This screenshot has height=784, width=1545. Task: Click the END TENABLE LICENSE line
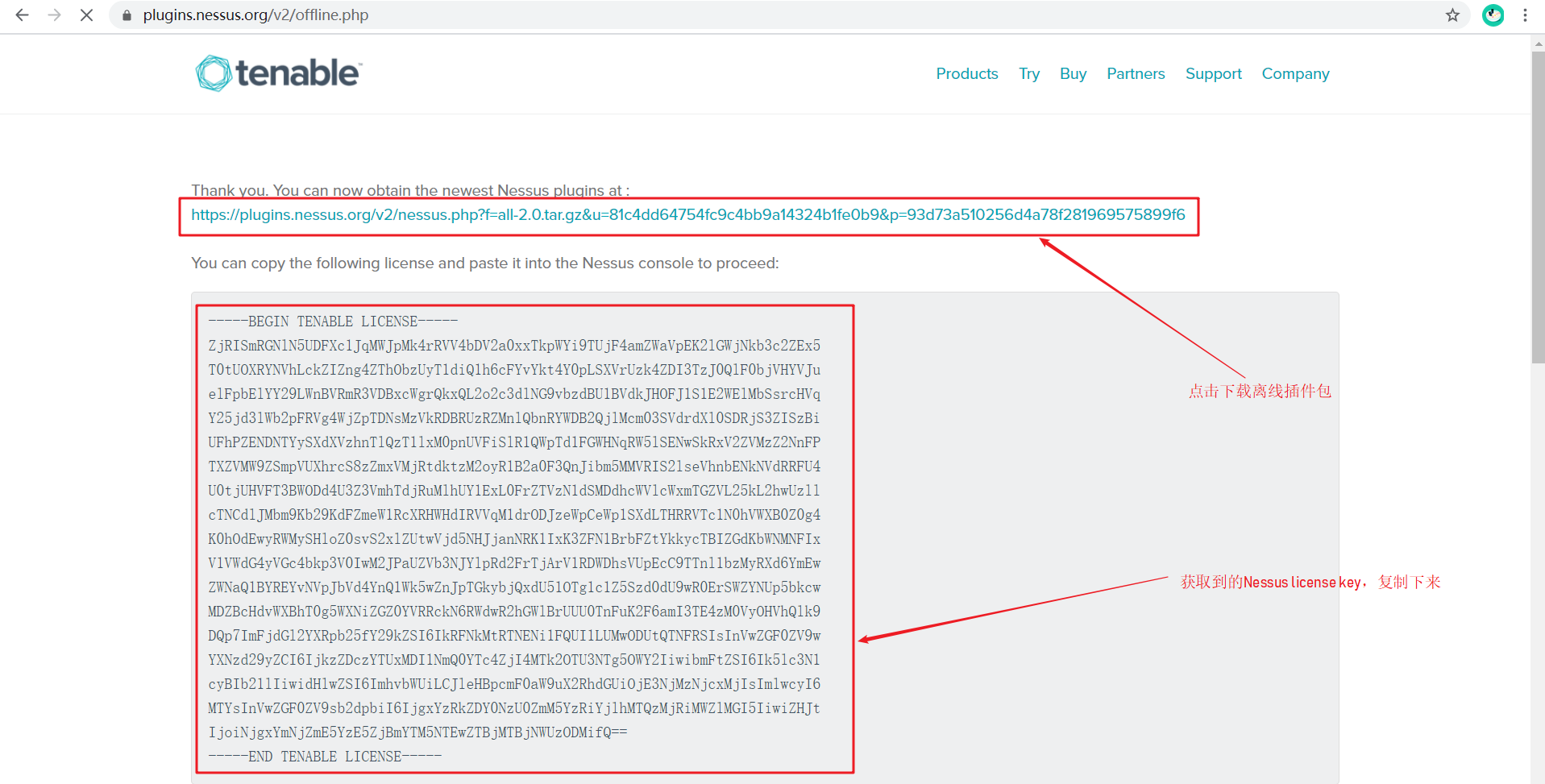[325, 757]
